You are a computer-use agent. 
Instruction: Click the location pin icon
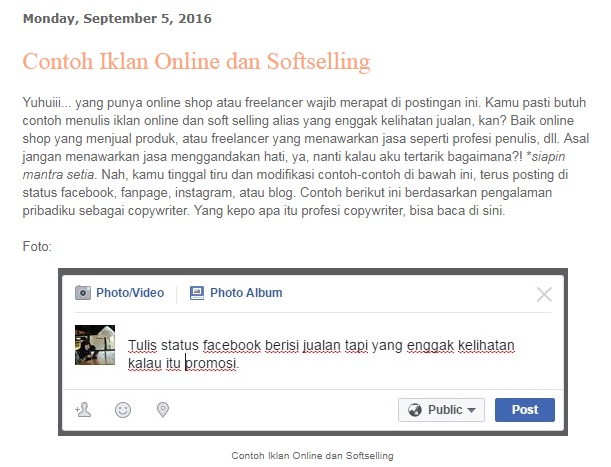tap(162, 410)
